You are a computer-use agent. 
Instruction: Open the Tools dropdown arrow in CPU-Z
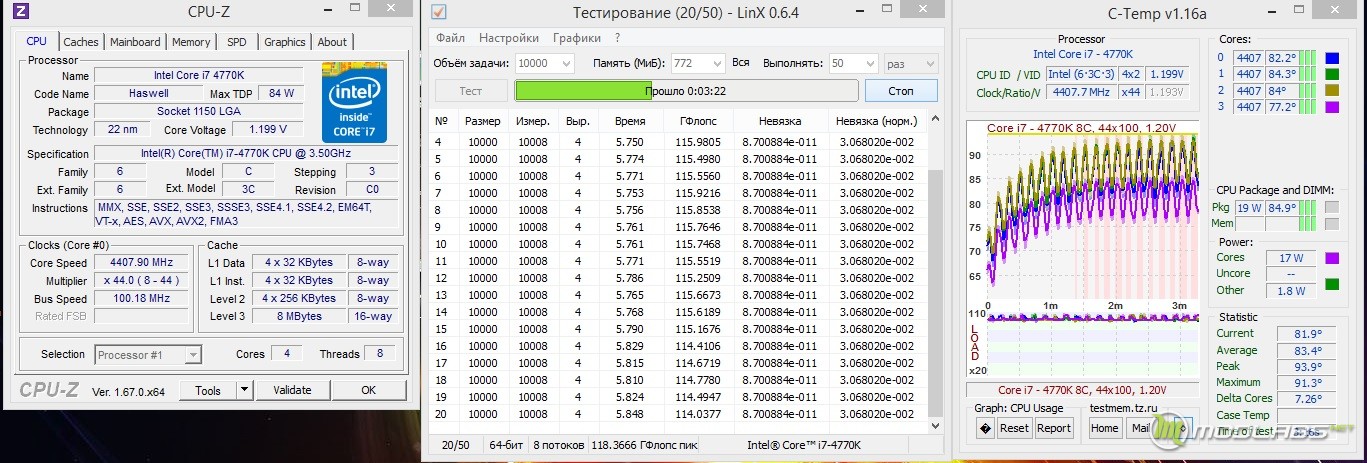point(244,390)
